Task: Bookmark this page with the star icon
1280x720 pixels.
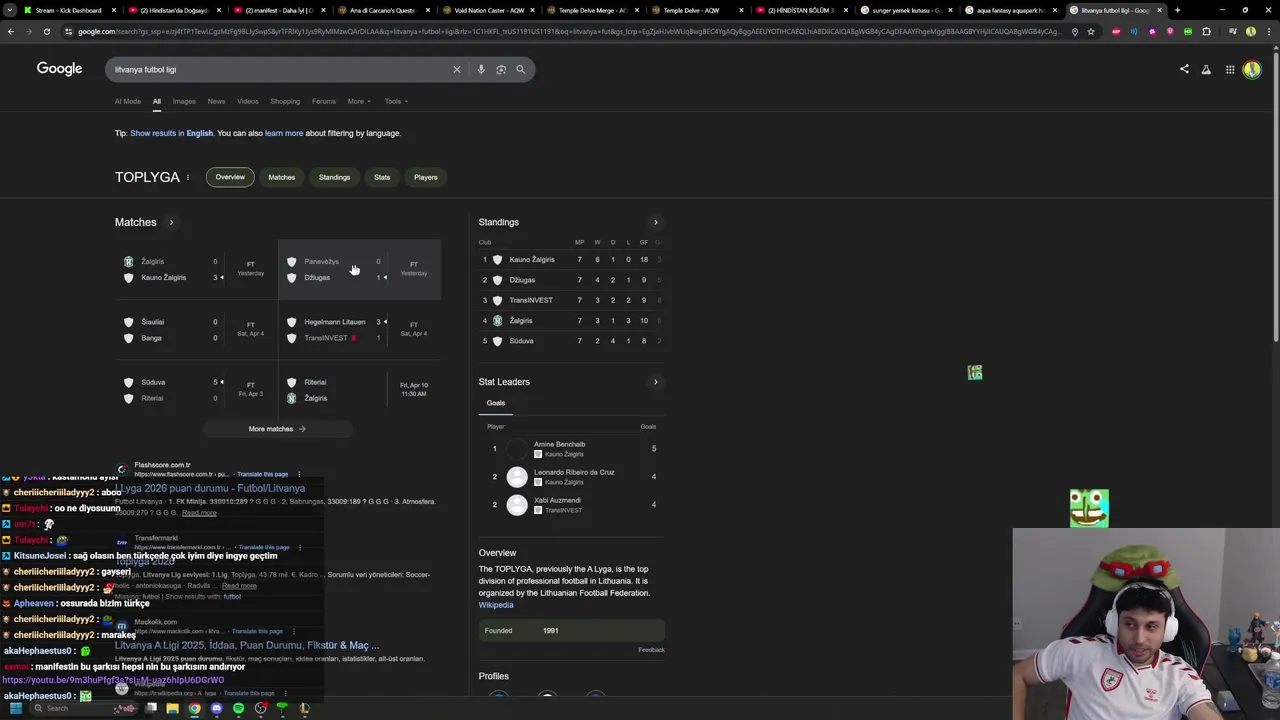Action: (1091, 31)
